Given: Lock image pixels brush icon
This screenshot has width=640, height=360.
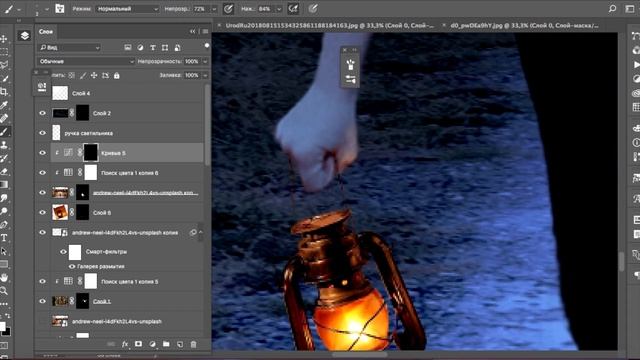Looking at the screenshot, I should coord(83,76).
